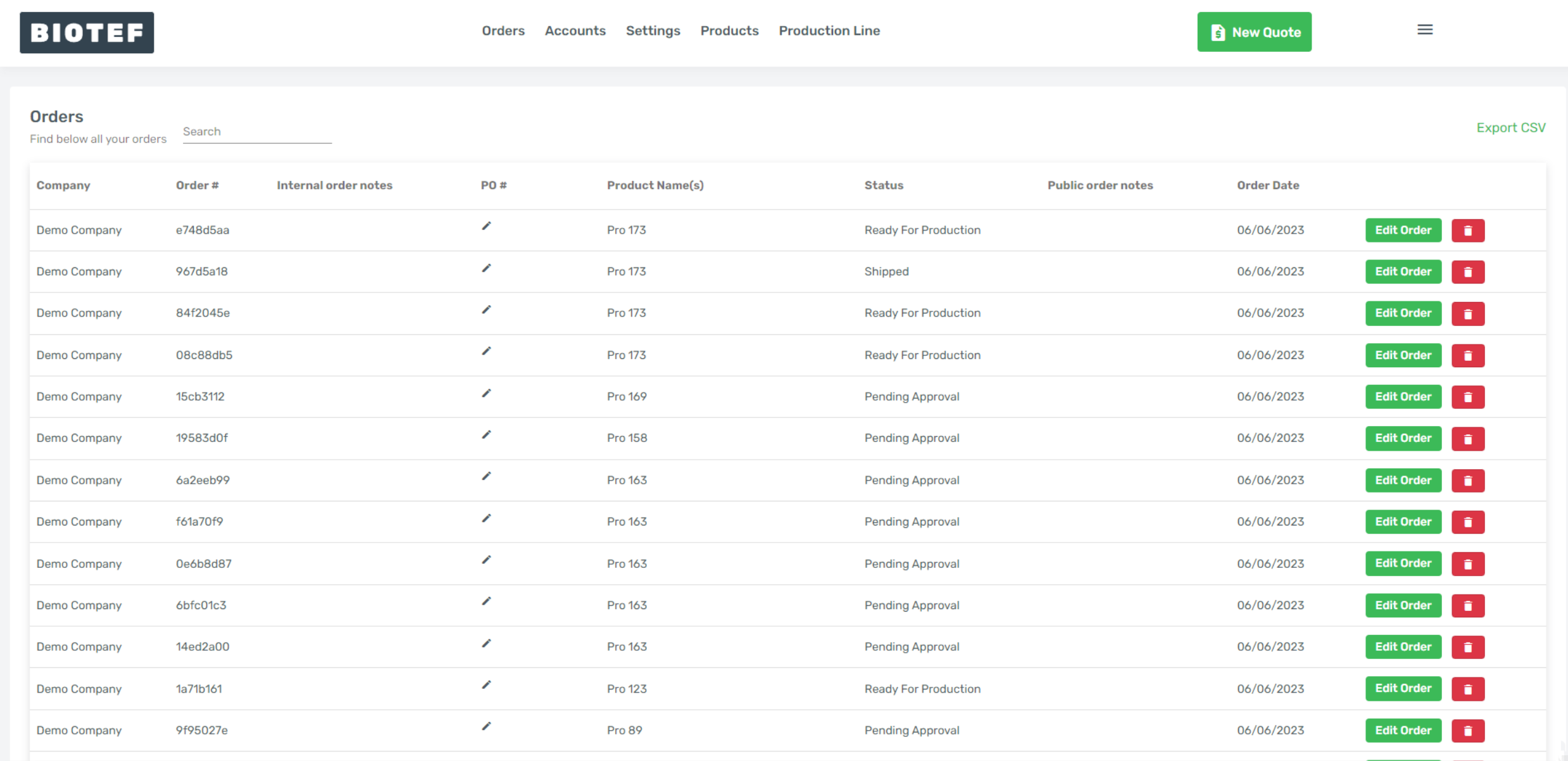Click Edit Order for order 08c88db5
This screenshot has height=761, width=1568.
pyautogui.click(x=1403, y=355)
